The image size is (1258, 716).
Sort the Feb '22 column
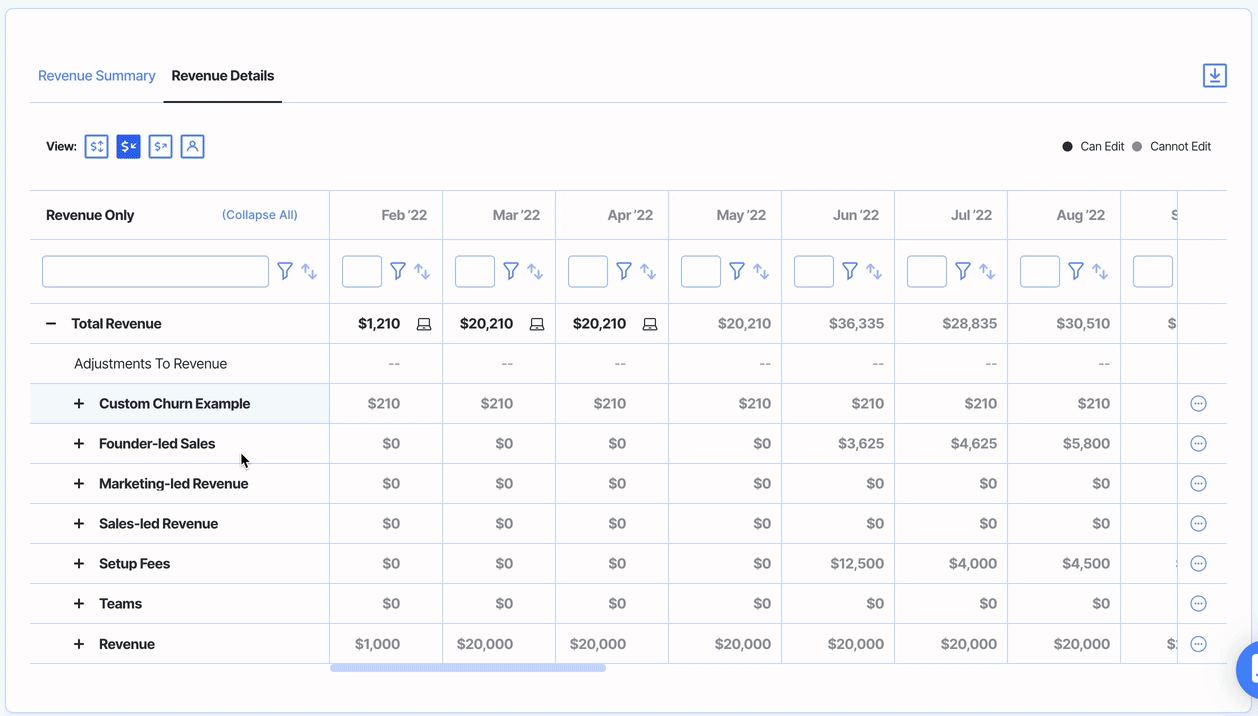coord(422,271)
